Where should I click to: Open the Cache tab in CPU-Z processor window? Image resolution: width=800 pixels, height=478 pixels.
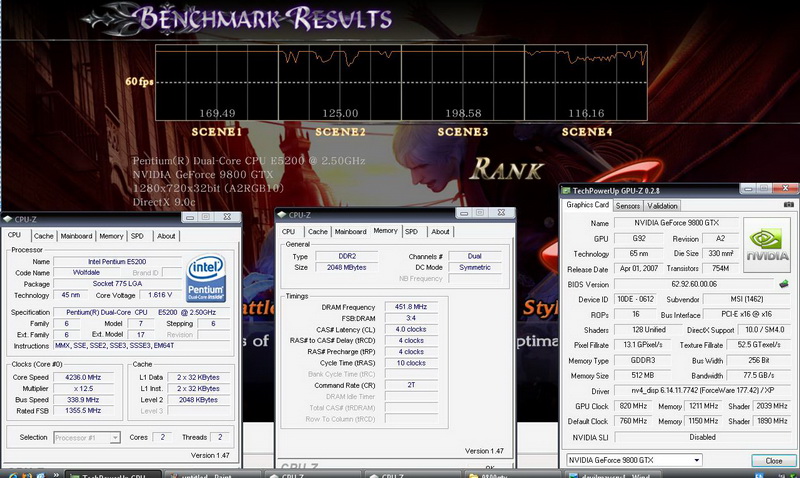tap(43, 236)
